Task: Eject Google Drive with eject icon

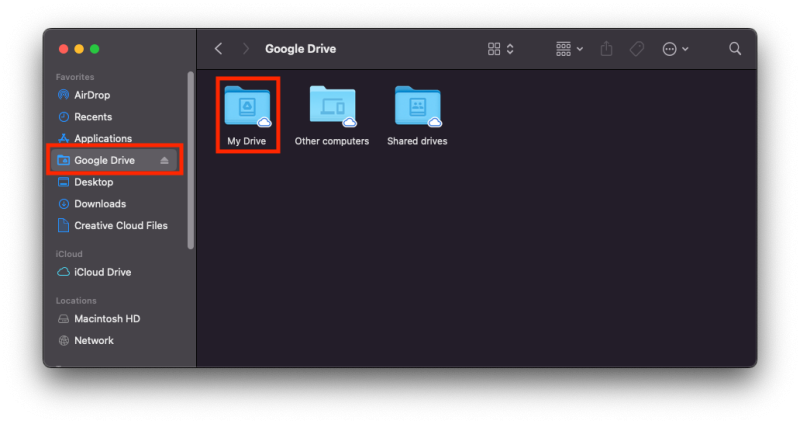Action: coord(164,160)
